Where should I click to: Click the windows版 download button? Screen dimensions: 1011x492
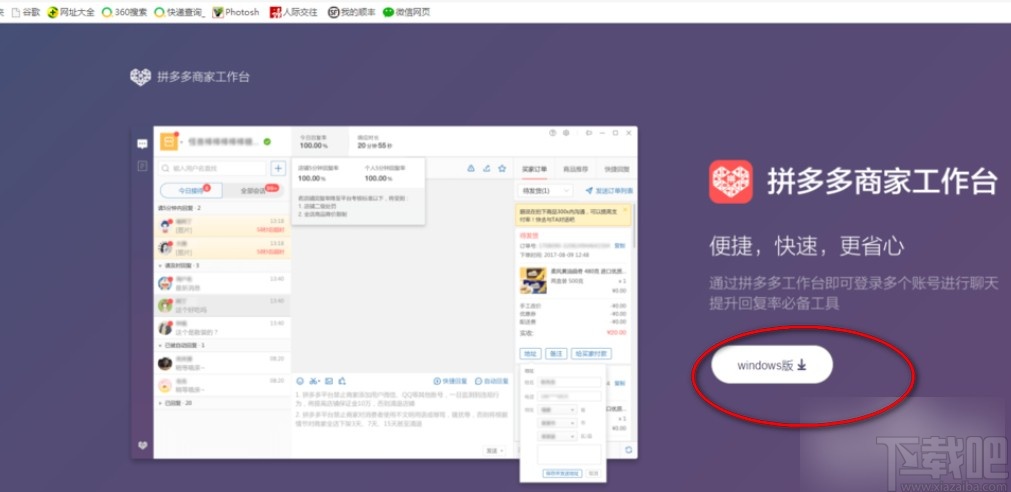click(x=772, y=365)
